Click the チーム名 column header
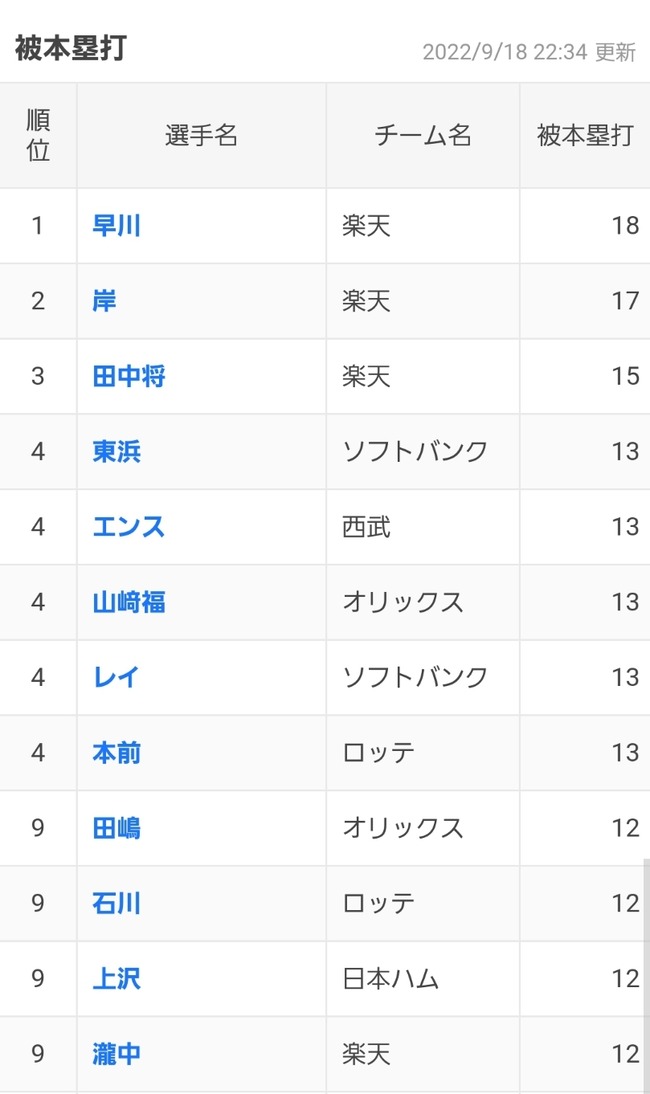Viewport: 650px width, 1094px height. tap(422, 136)
